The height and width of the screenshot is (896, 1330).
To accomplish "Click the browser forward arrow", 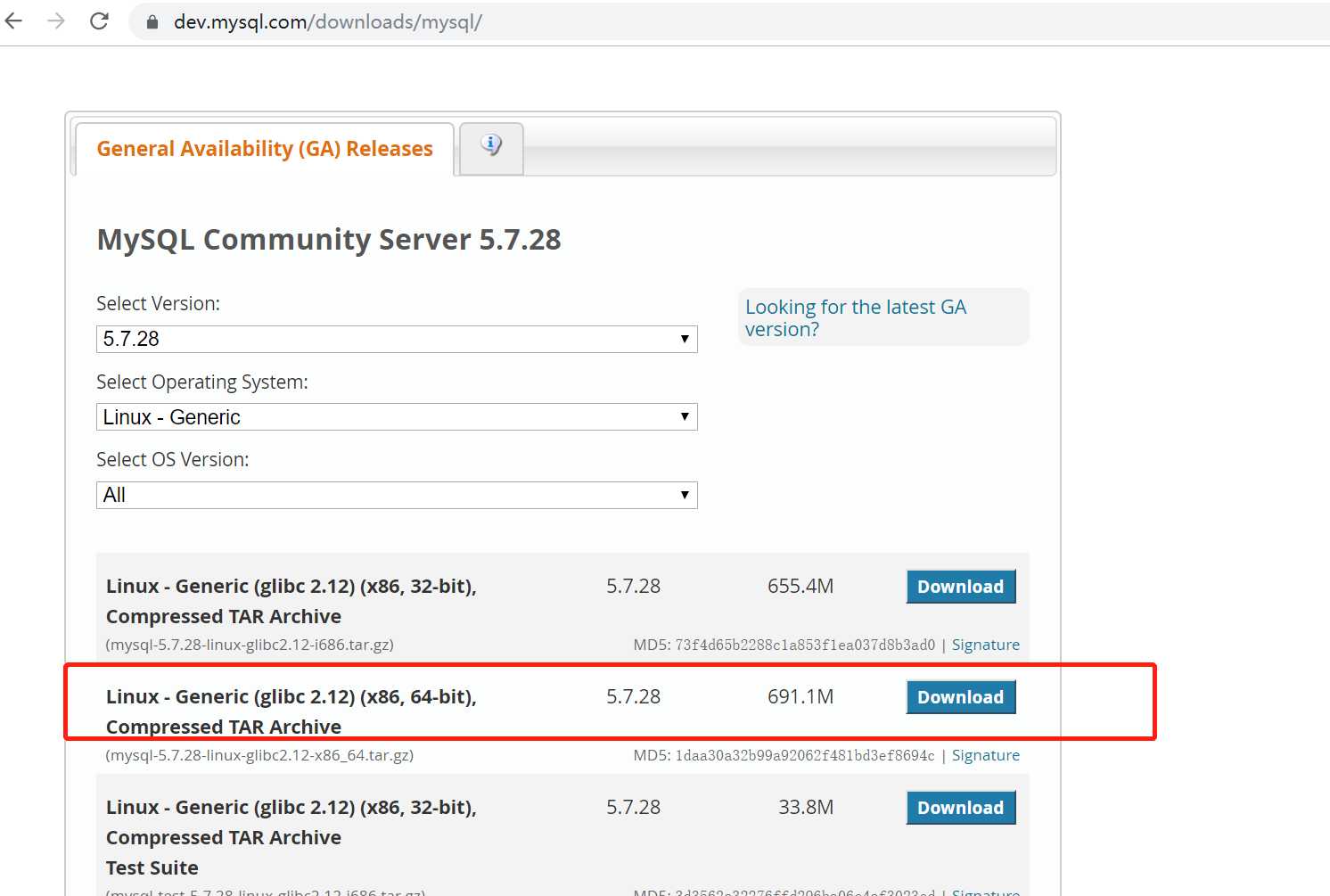I will click(x=56, y=21).
